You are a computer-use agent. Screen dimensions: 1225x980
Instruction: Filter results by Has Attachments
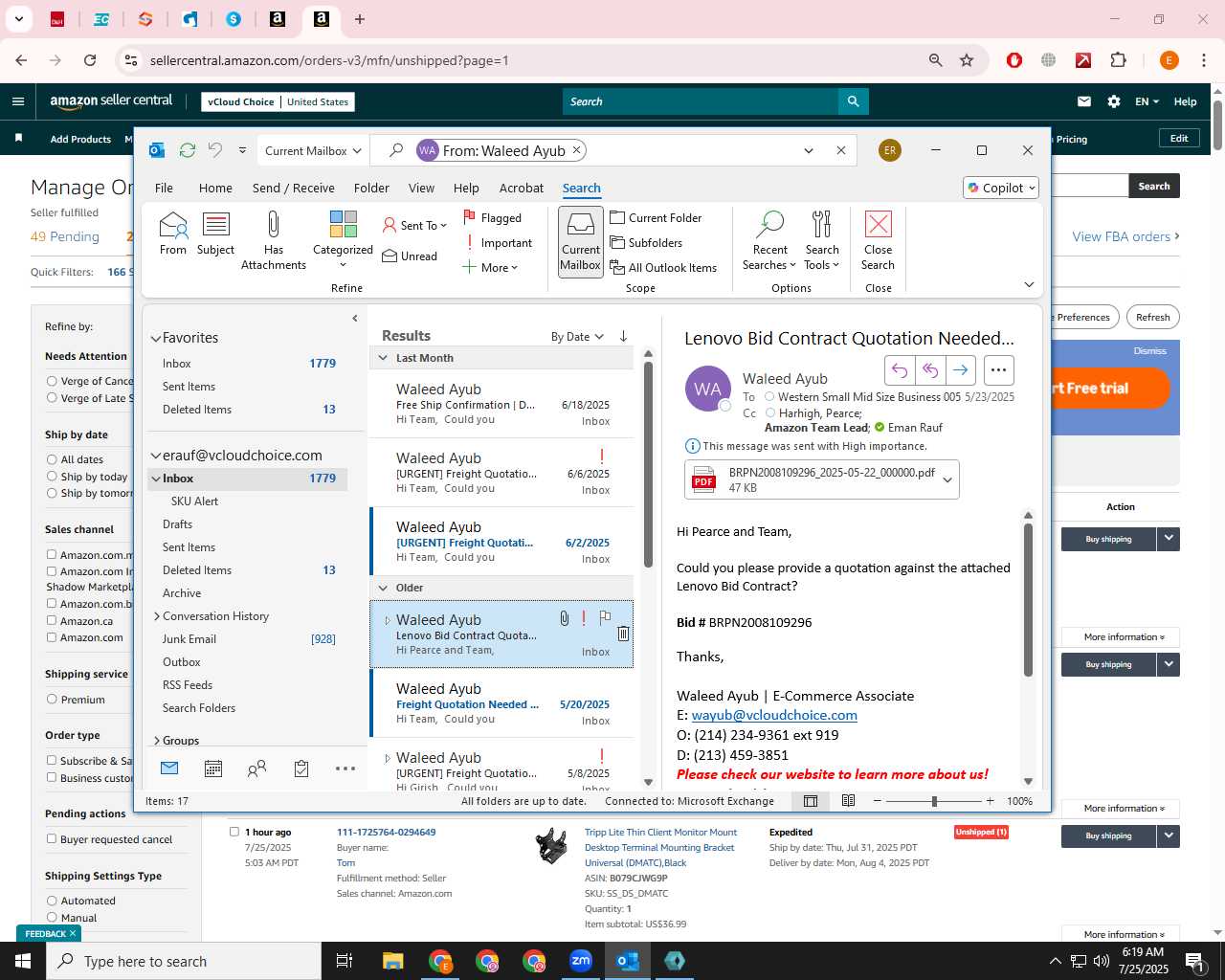[273, 240]
